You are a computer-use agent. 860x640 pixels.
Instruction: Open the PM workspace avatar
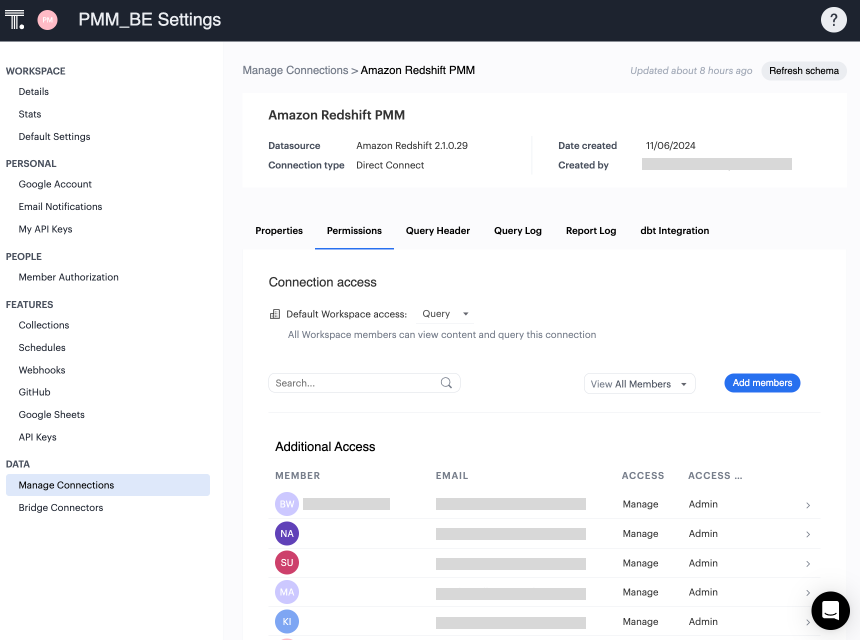pos(47,20)
